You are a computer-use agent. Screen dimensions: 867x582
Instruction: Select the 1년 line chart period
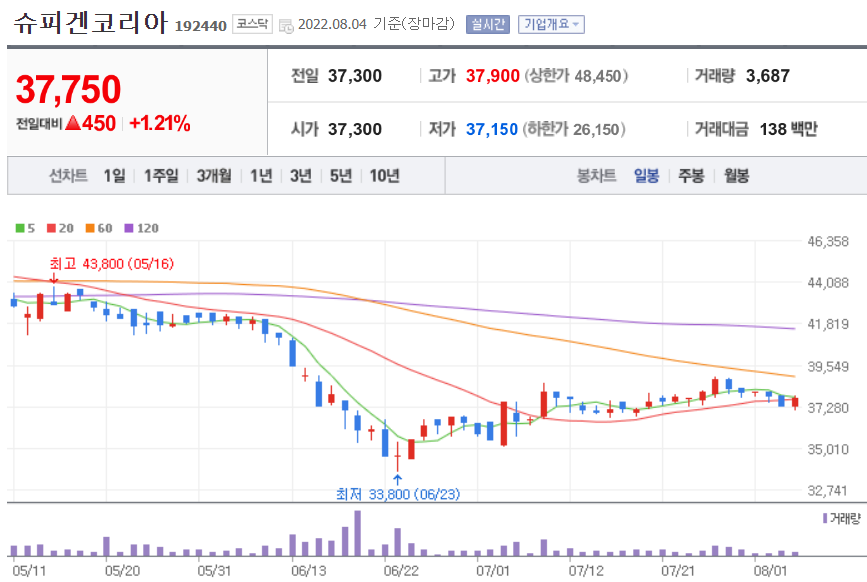tap(261, 176)
